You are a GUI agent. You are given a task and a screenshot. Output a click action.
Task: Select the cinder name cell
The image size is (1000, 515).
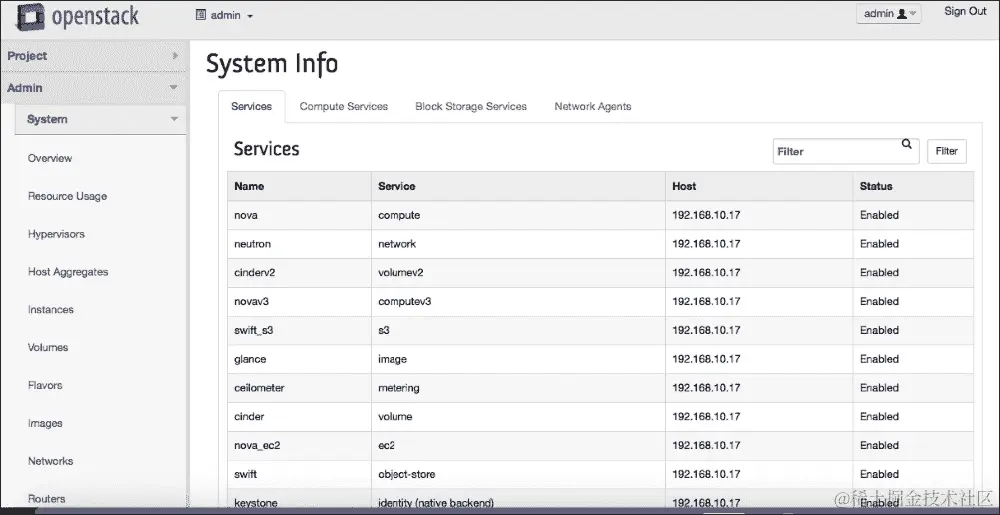tap(299, 416)
